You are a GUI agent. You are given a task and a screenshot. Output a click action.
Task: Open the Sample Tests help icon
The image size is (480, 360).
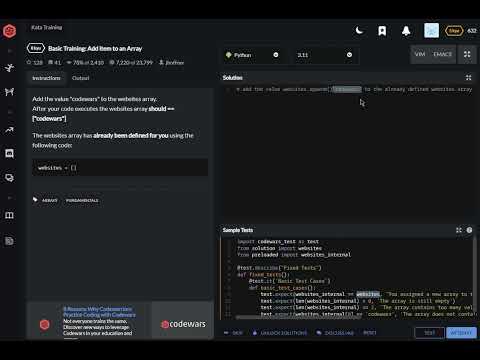[x=469, y=230]
